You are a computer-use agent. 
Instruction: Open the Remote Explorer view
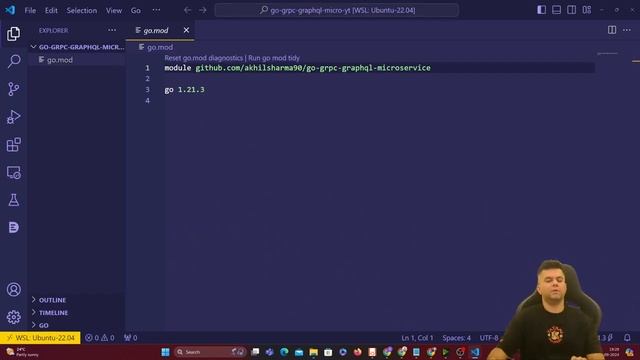click(13, 172)
